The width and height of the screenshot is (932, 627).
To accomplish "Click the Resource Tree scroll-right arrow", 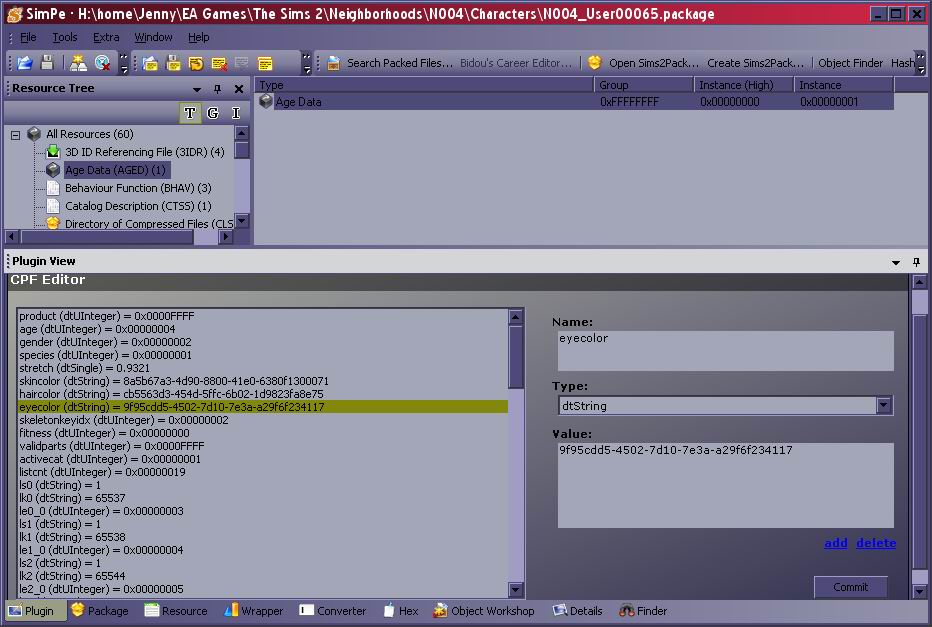I will click(225, 237).
